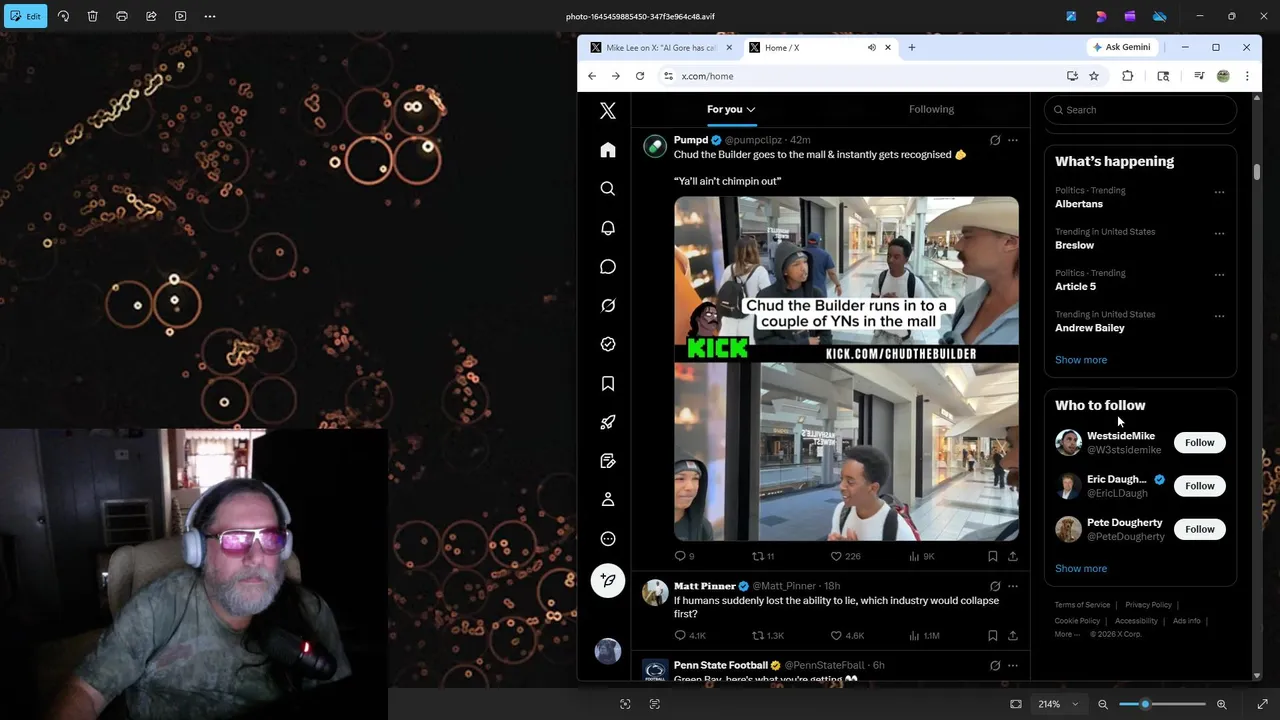Open more options on Pumpd post

[1013, 140]
